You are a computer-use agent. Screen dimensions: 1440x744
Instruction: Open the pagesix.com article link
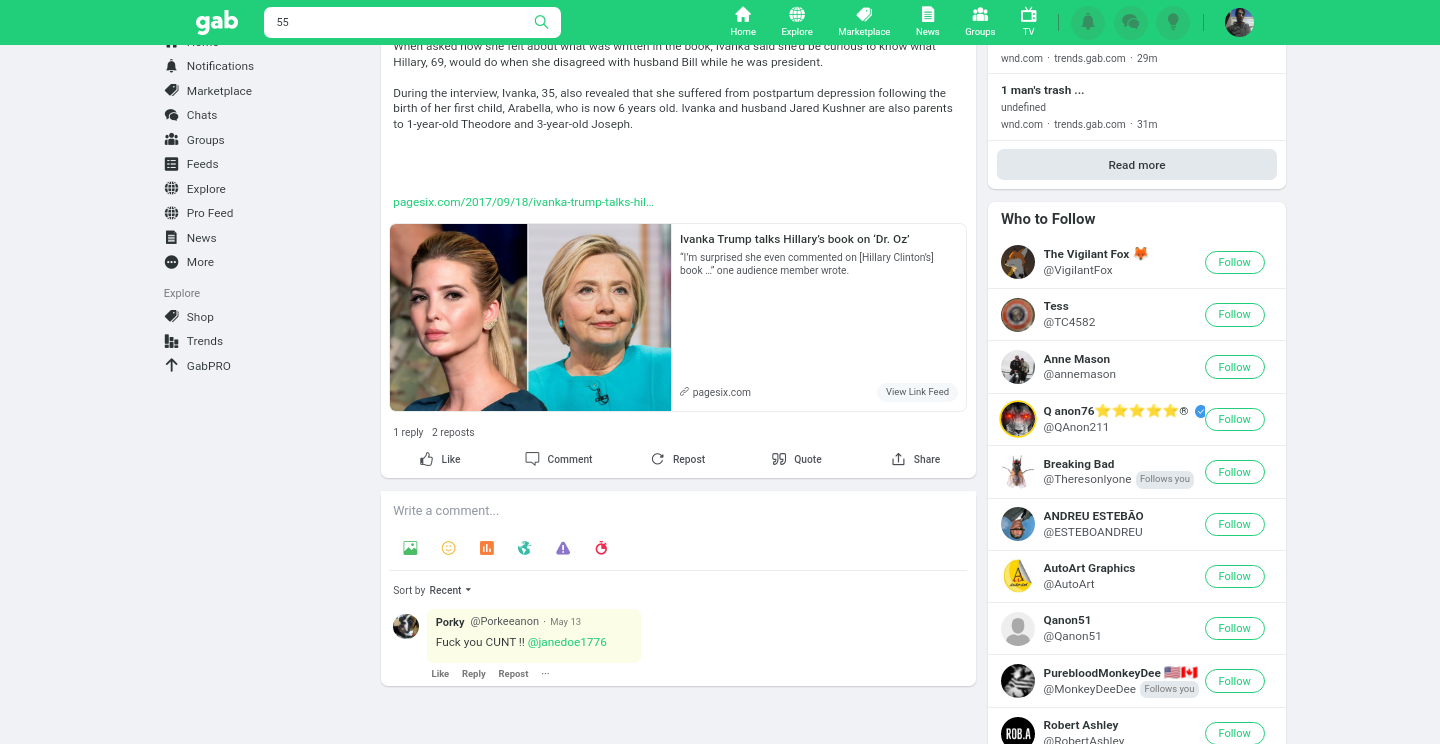click(523, 202)
